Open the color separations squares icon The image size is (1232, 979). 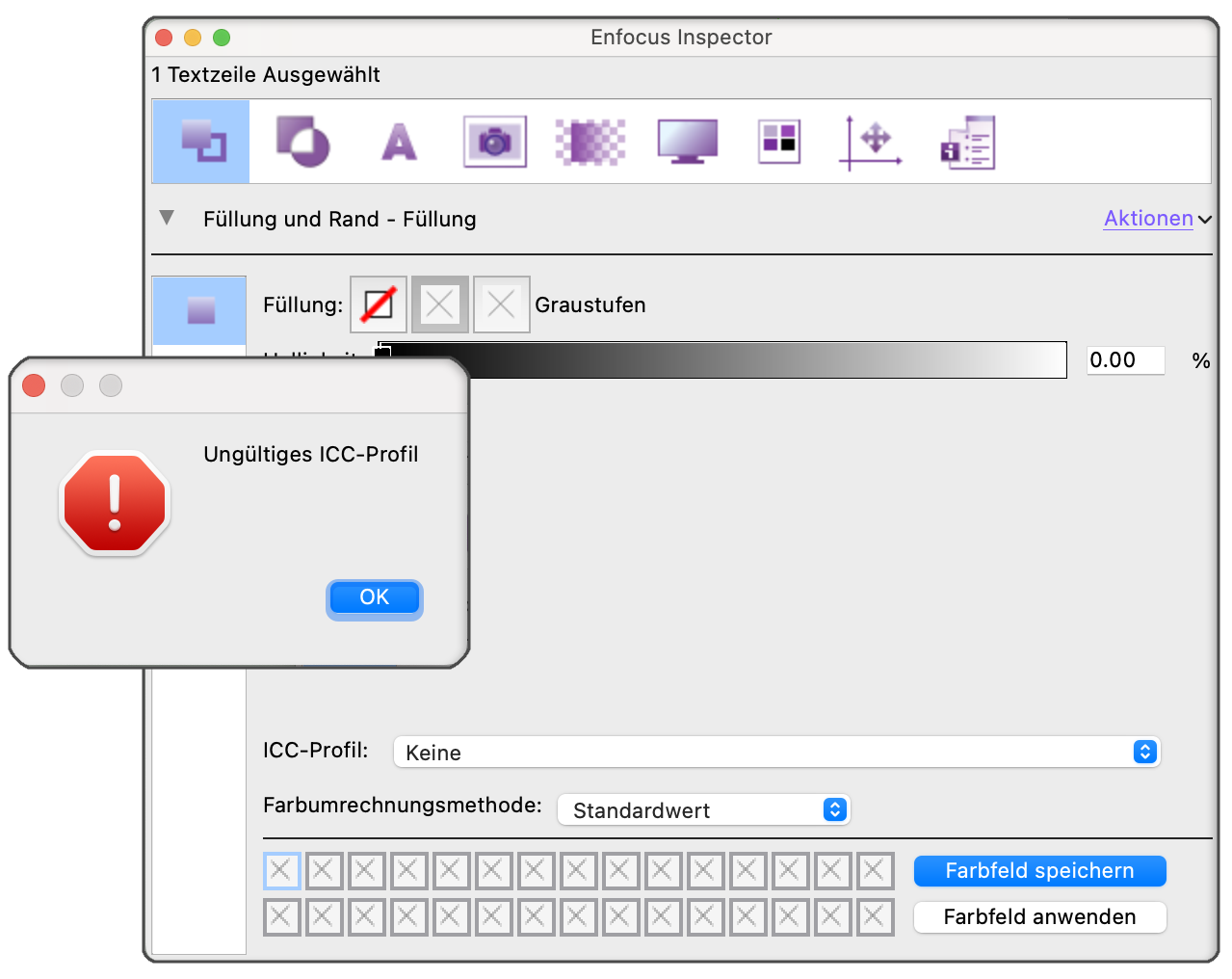click(779, 142)
